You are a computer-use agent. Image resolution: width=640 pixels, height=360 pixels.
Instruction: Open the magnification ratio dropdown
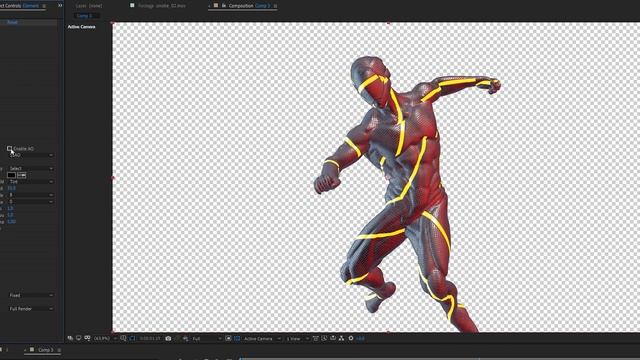point(105,338)
